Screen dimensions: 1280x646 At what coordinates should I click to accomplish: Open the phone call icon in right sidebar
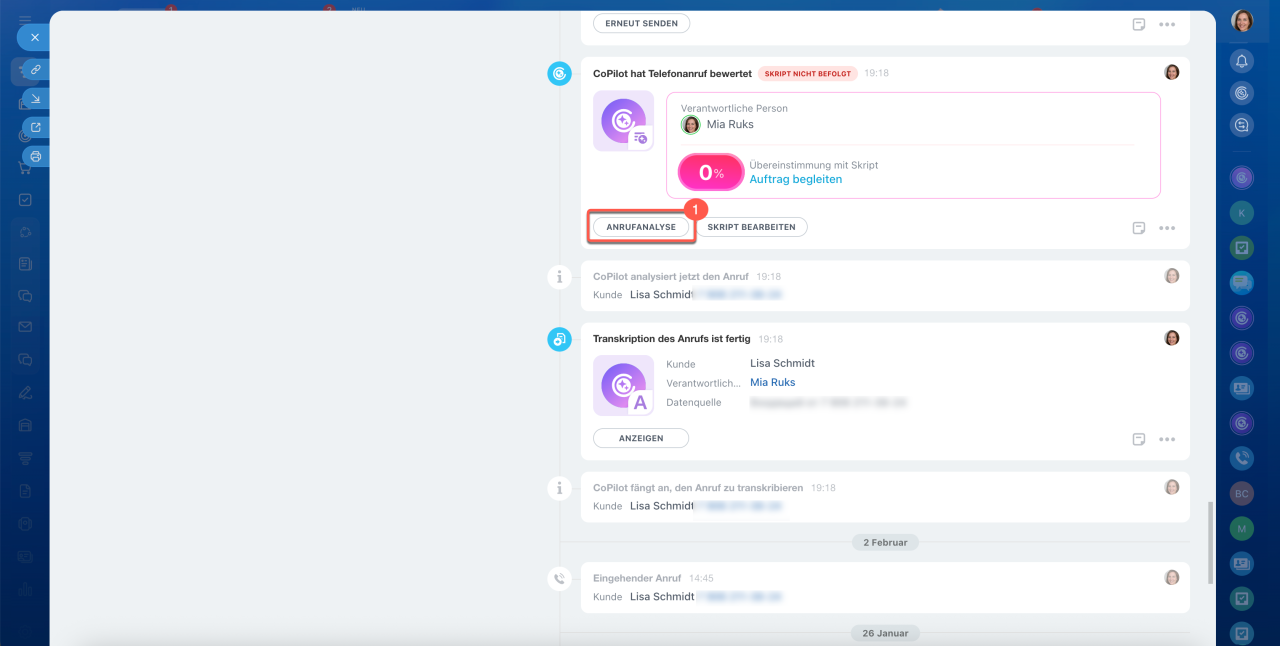[x=1242, y=458]
